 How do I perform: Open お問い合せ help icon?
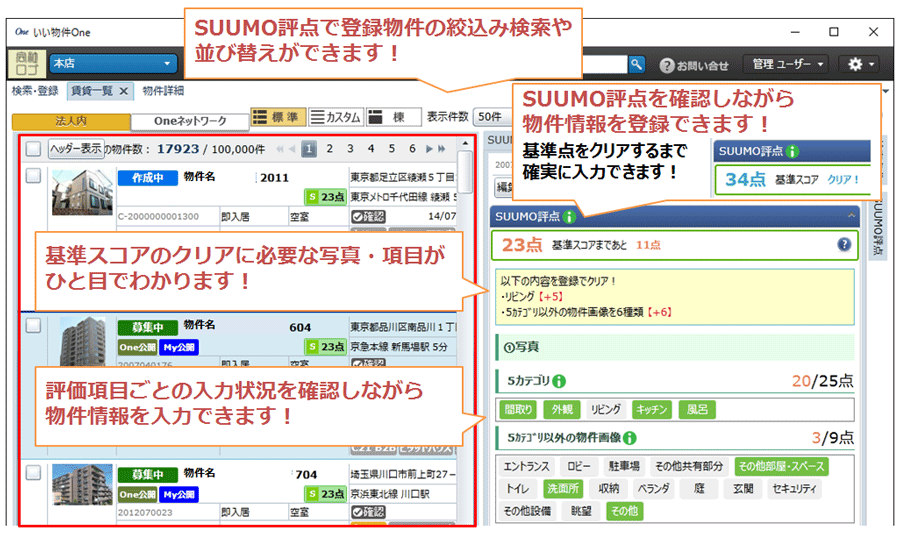click(x=666, y=65)
